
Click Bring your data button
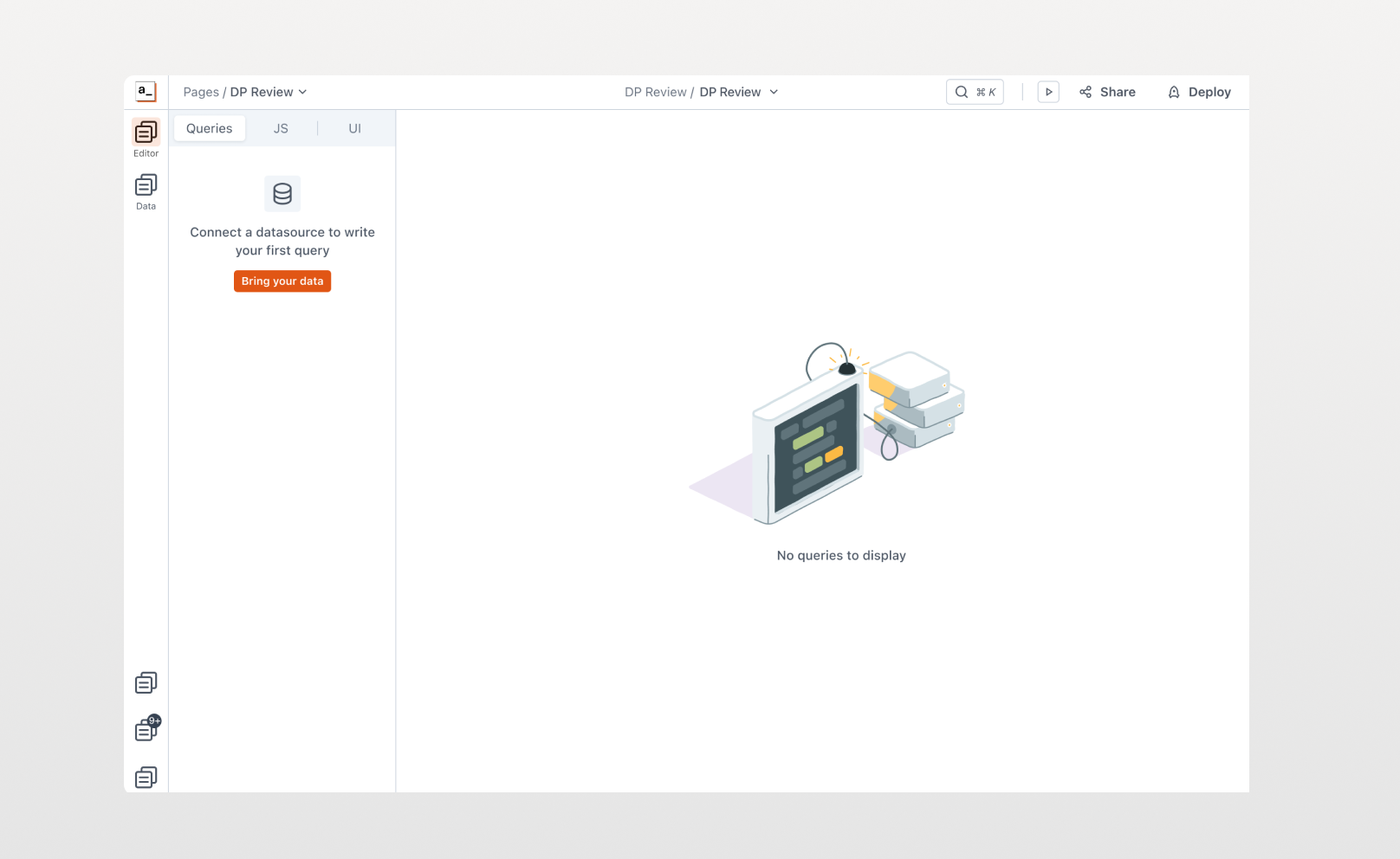tap(282, 281)
